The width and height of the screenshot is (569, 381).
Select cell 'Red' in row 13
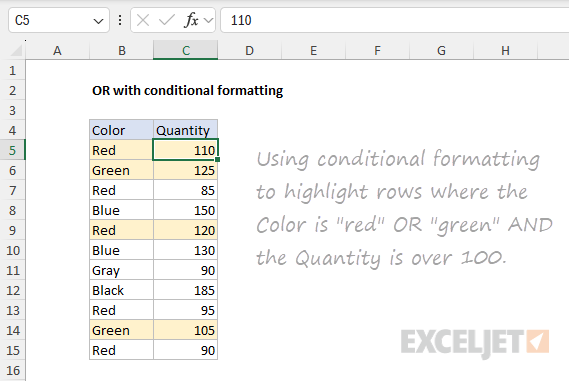click(x=122, y=310)
